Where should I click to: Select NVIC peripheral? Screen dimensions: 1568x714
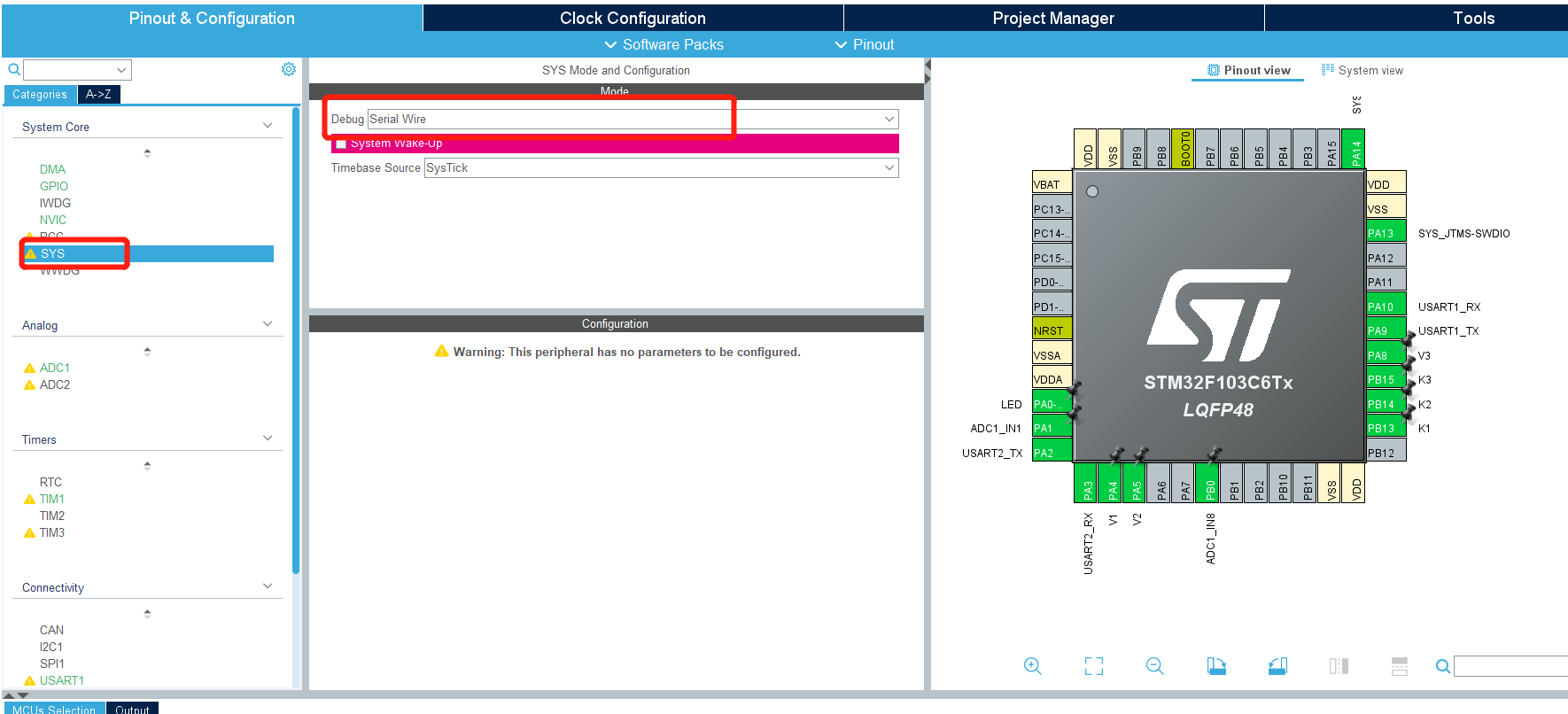point(52,220)
